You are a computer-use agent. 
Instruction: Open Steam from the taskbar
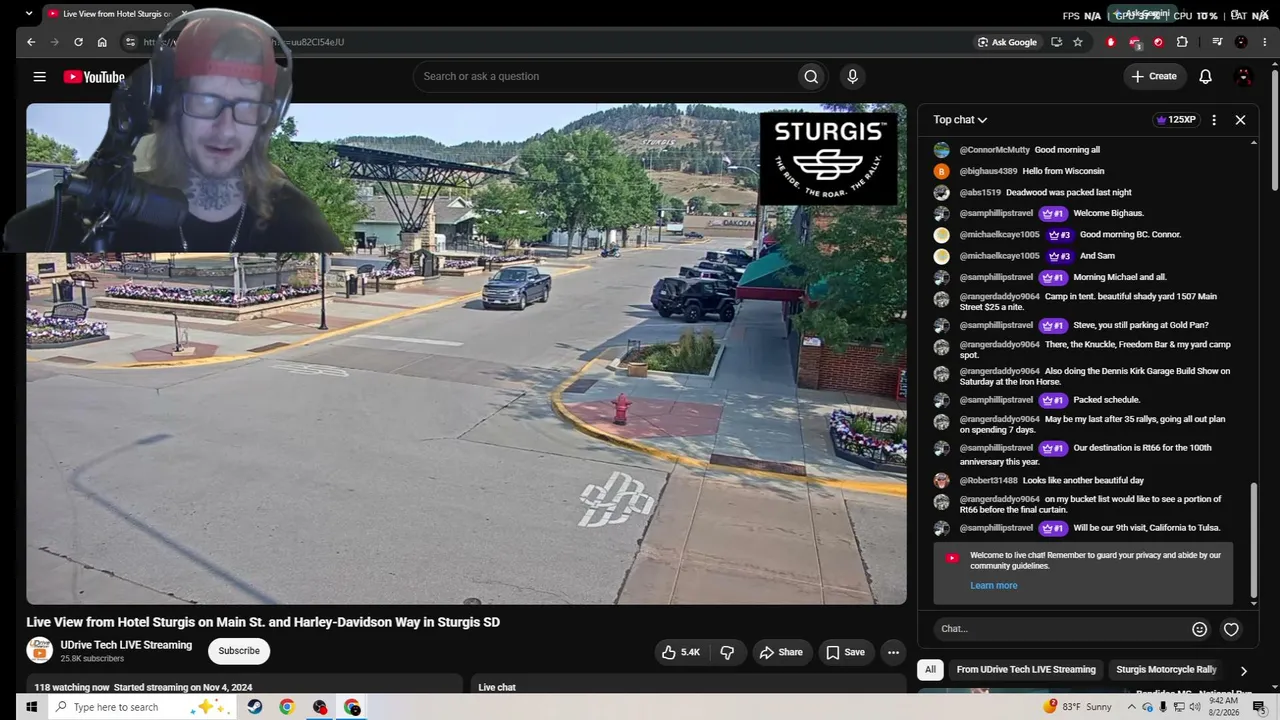pos(255,707)
